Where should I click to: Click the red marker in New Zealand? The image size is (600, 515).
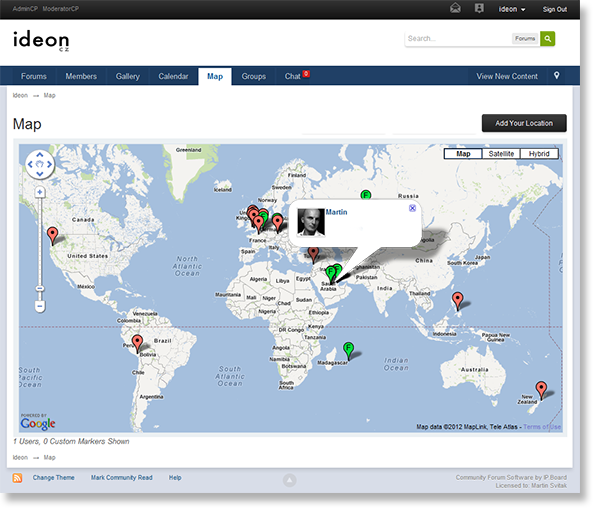click(541, 389)
